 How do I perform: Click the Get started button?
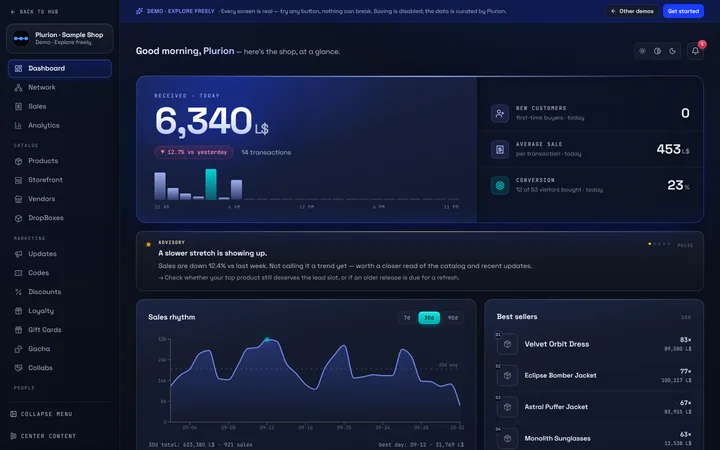click(683, 11)
